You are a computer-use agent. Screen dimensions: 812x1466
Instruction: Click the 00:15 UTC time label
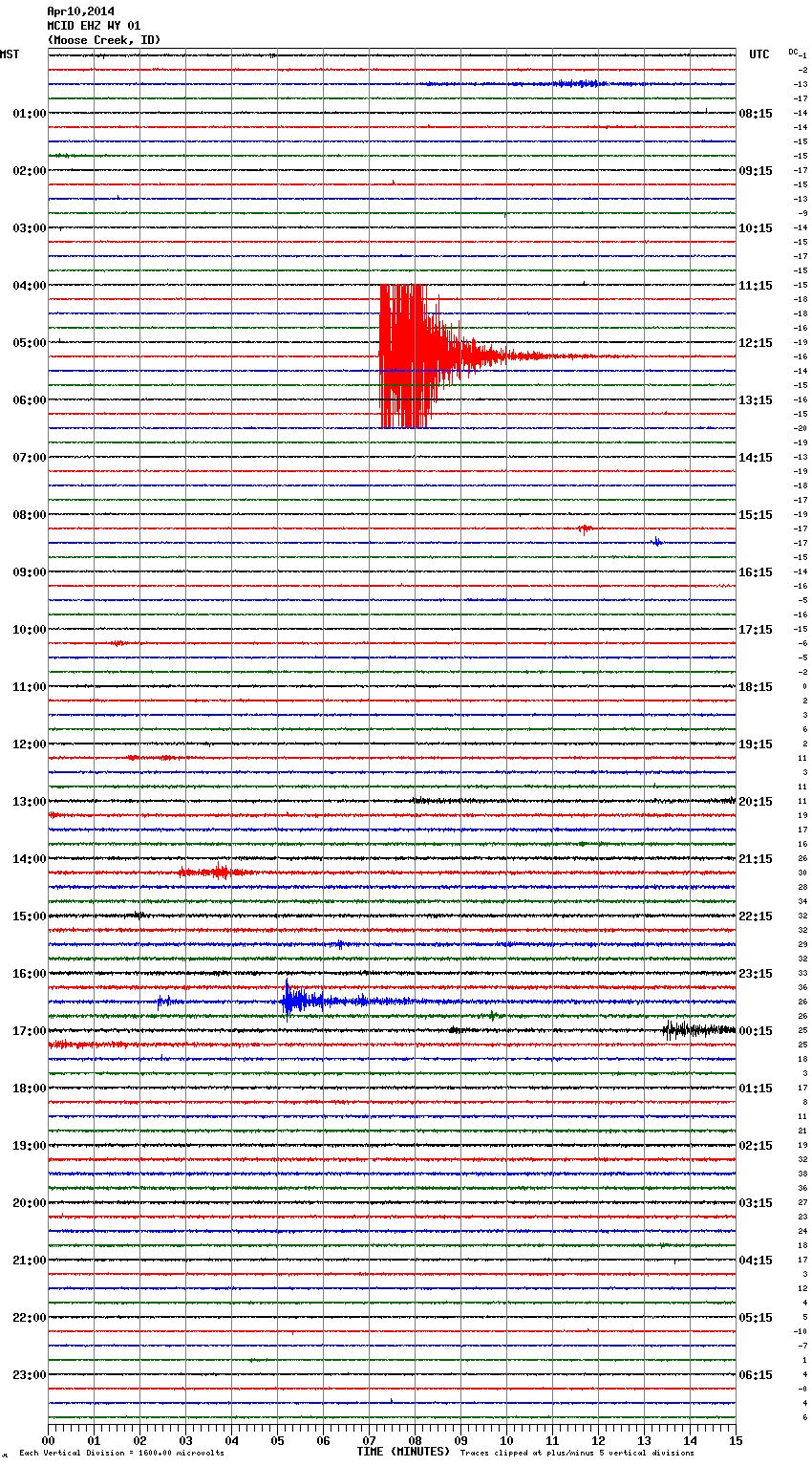coord(756,1031)
